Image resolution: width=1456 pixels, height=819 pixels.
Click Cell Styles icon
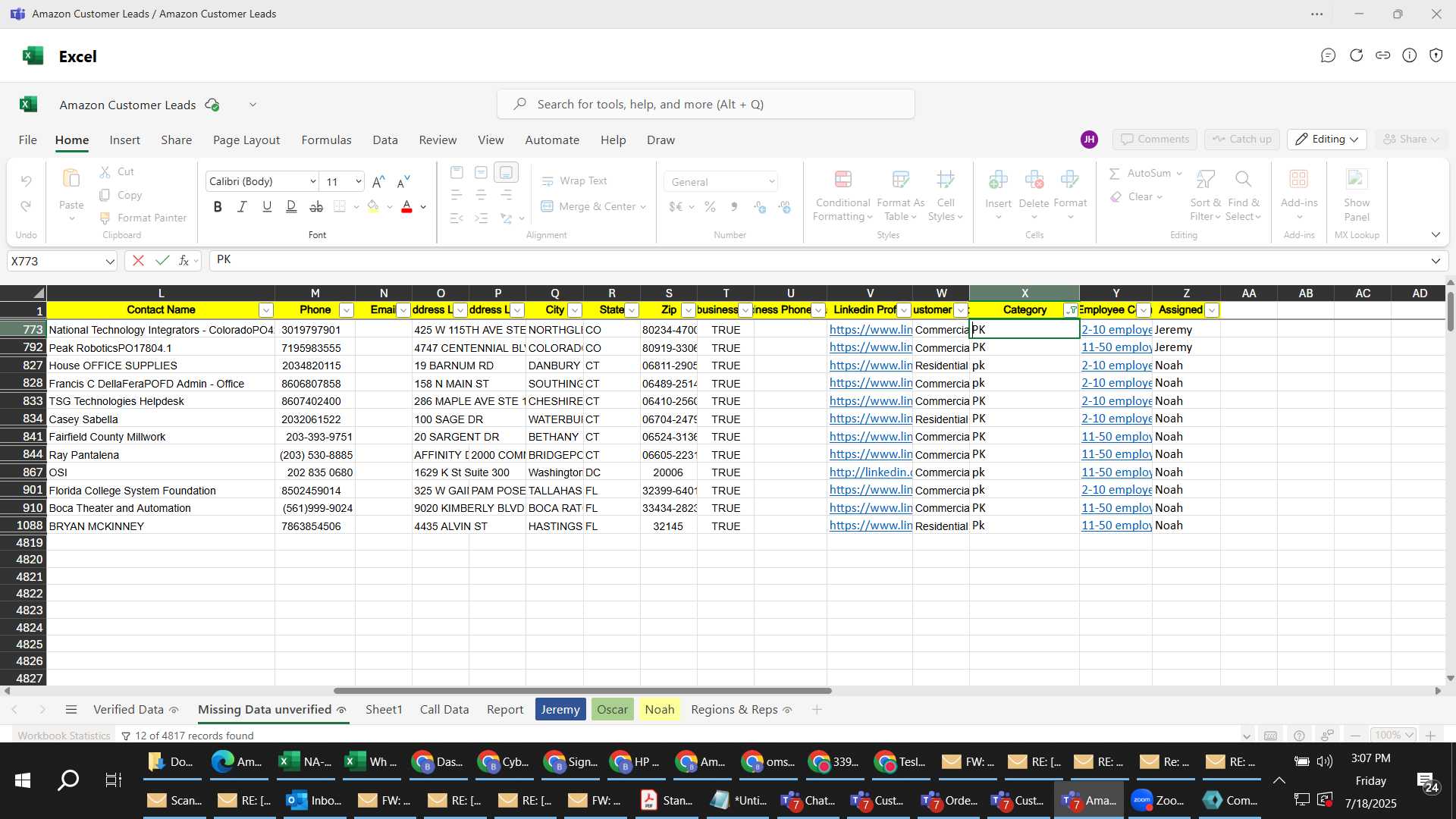(945, 179)
